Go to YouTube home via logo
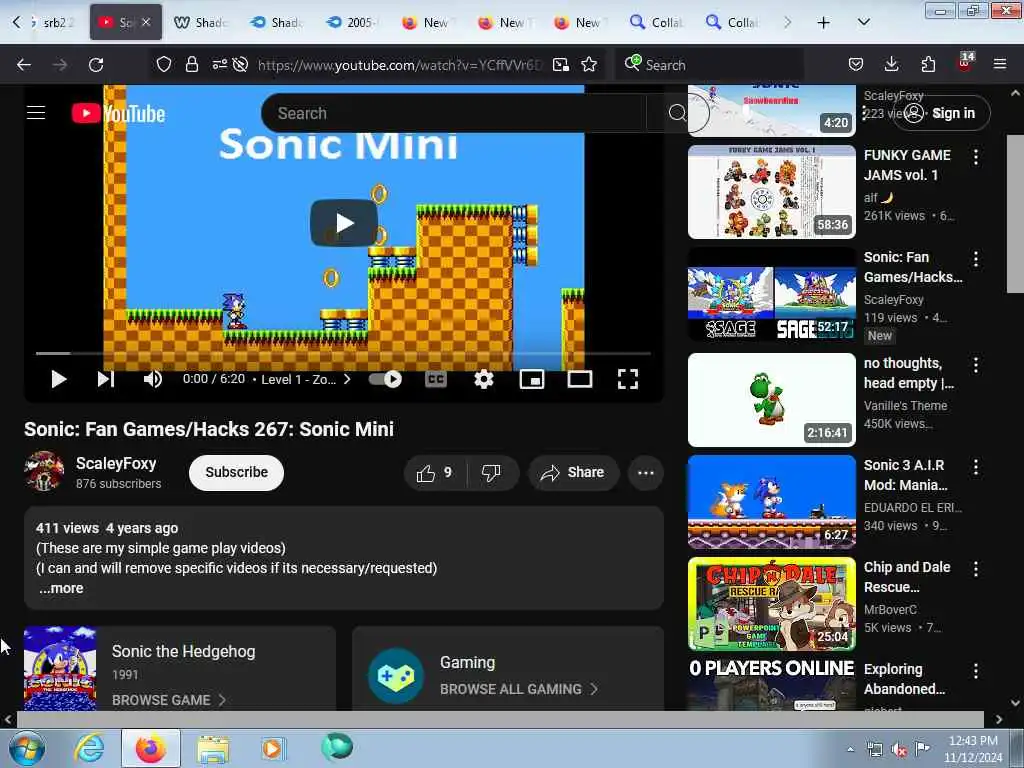1024x768 pixels. point(118,114)
